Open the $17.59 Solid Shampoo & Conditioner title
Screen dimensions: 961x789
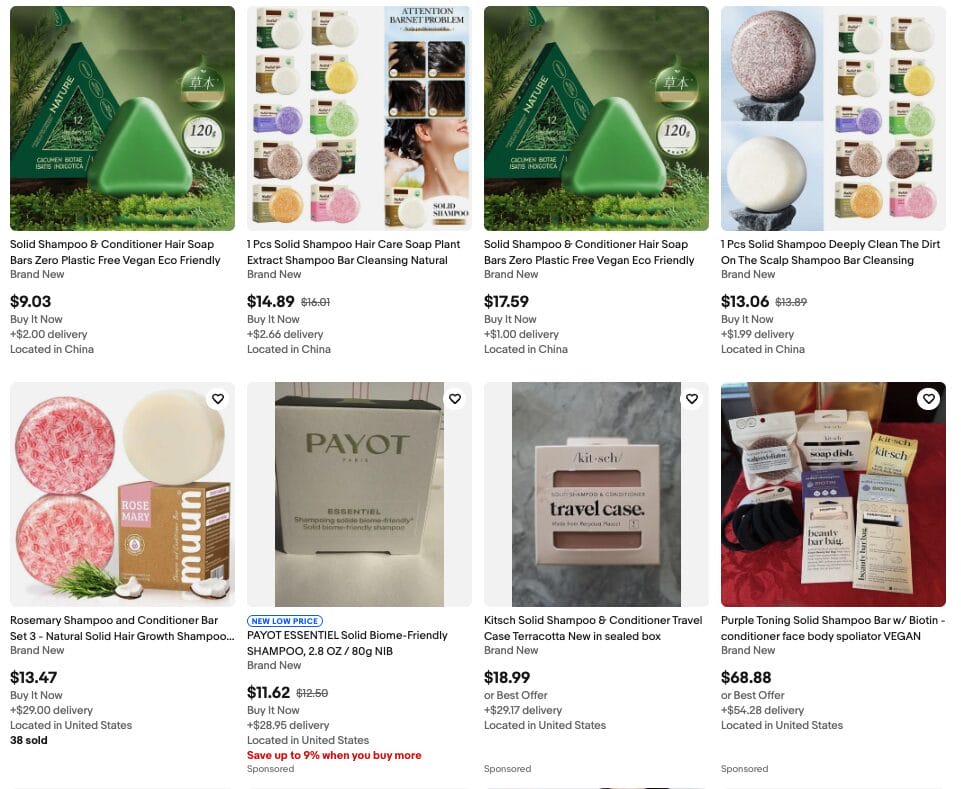(x=589, y=252)
